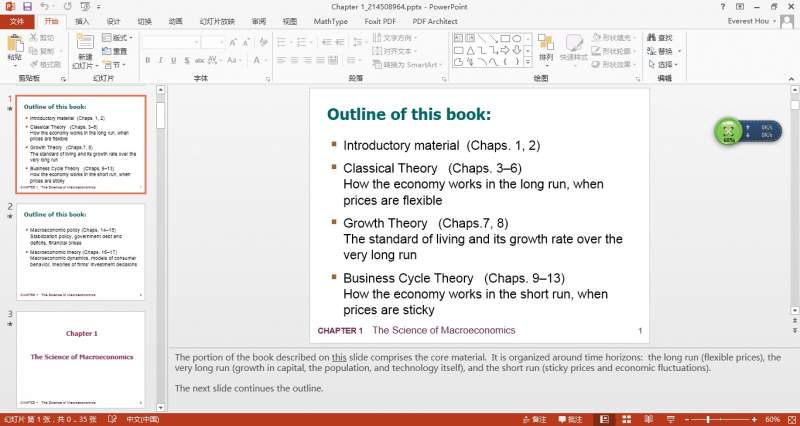Open the Arrange (排列) tool

545,46
